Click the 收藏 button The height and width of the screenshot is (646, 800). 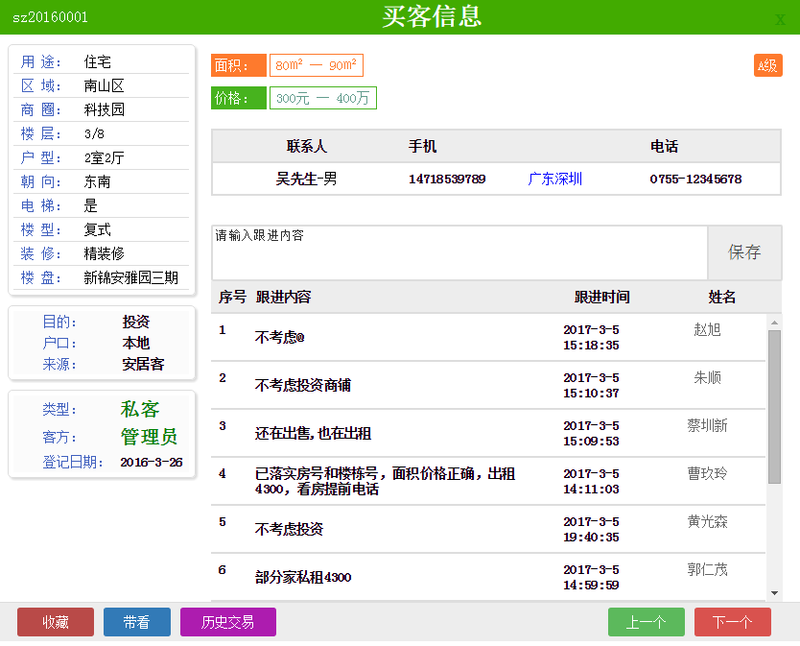pyautogui.click(x=56, y=622)
